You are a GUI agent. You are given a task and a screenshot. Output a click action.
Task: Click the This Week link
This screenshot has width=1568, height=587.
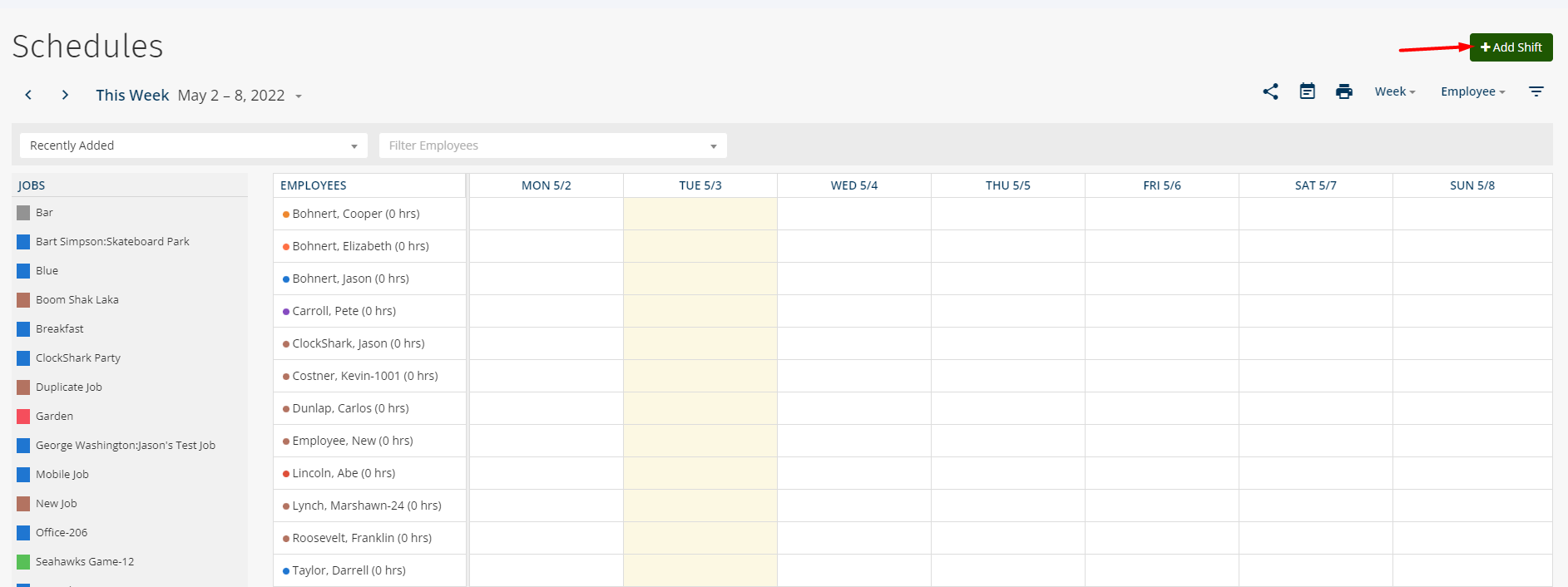tap(132, 96)
